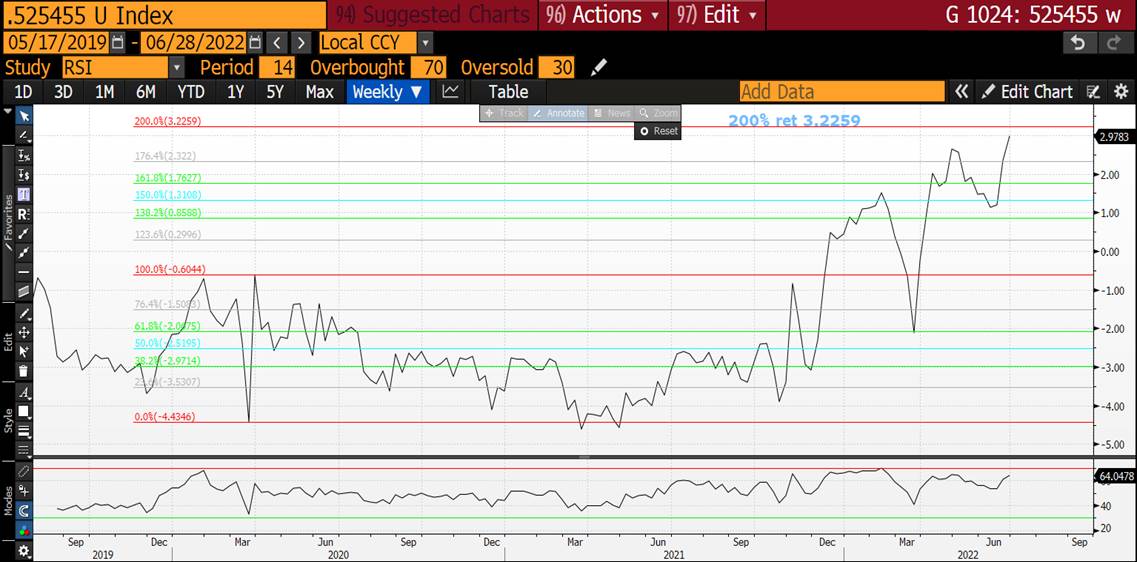Select the YTD range tab
1137x562 pixels.
(191, 92)
